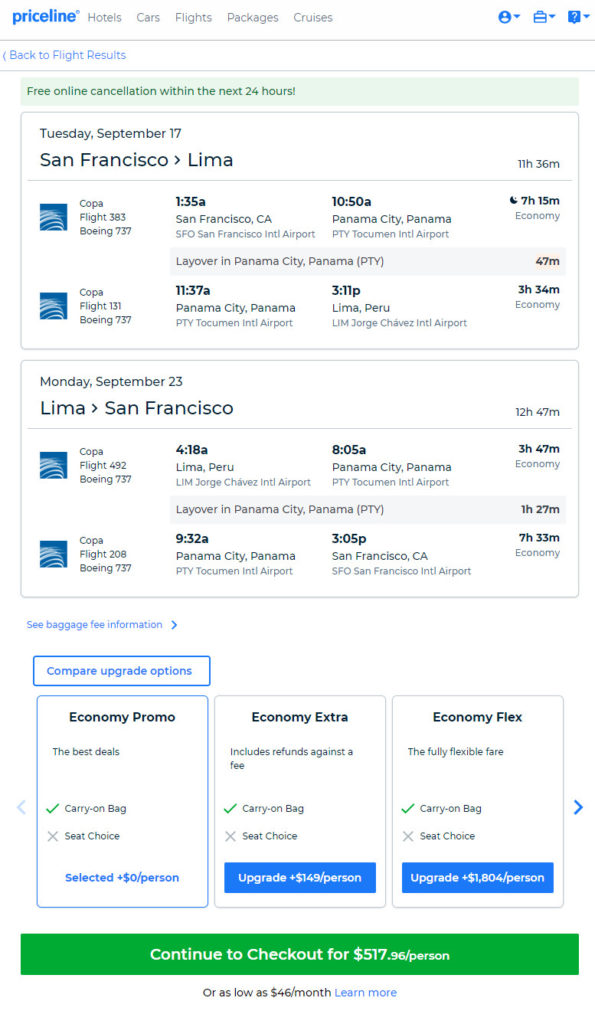Open the My Trips briefcase icon
The width and height of the screenshot is (595, 1024).
click(540, 18)
